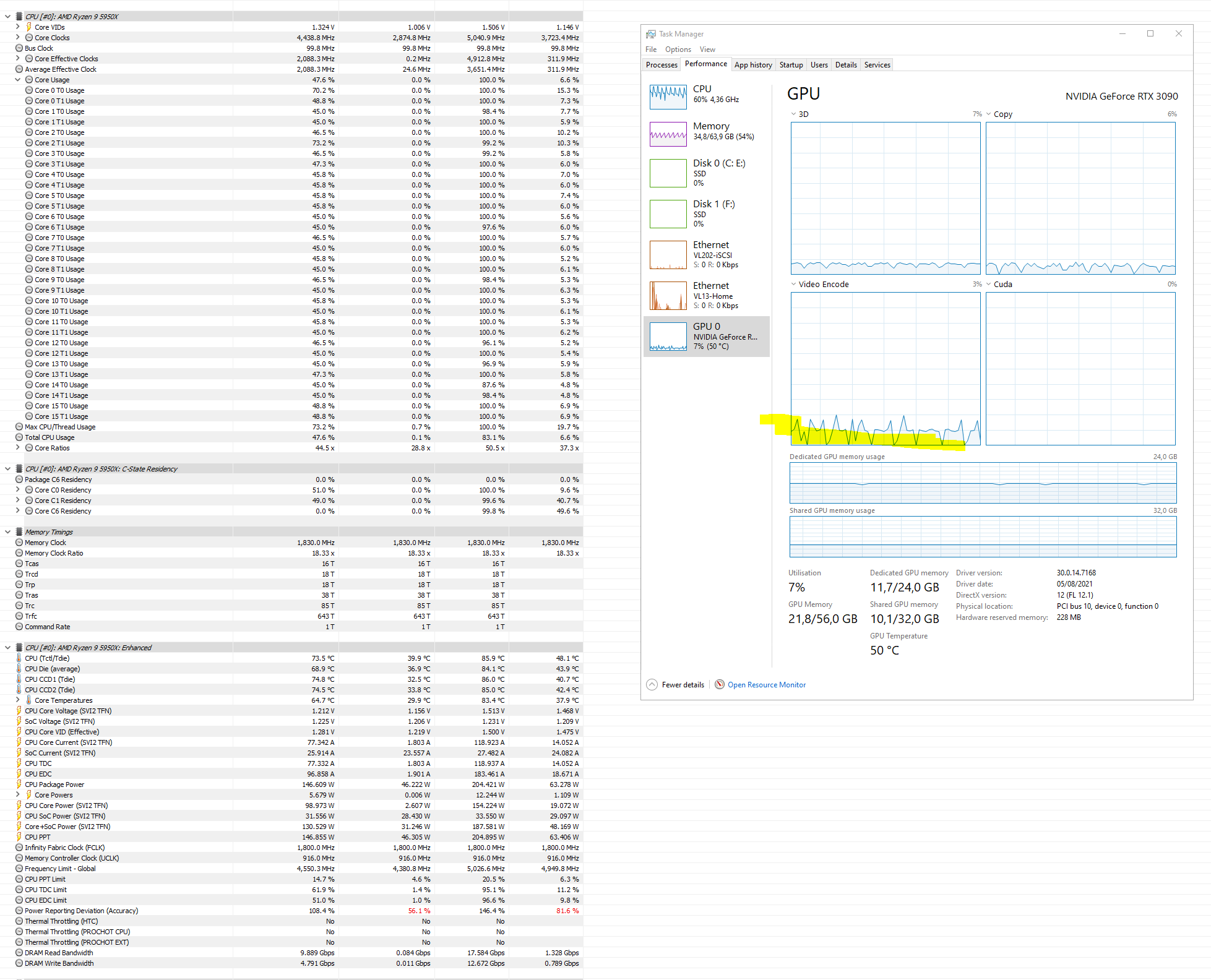Screen dimensions: 1211x980
Task: Switch to the App history tab
Action: coord(753,65)
